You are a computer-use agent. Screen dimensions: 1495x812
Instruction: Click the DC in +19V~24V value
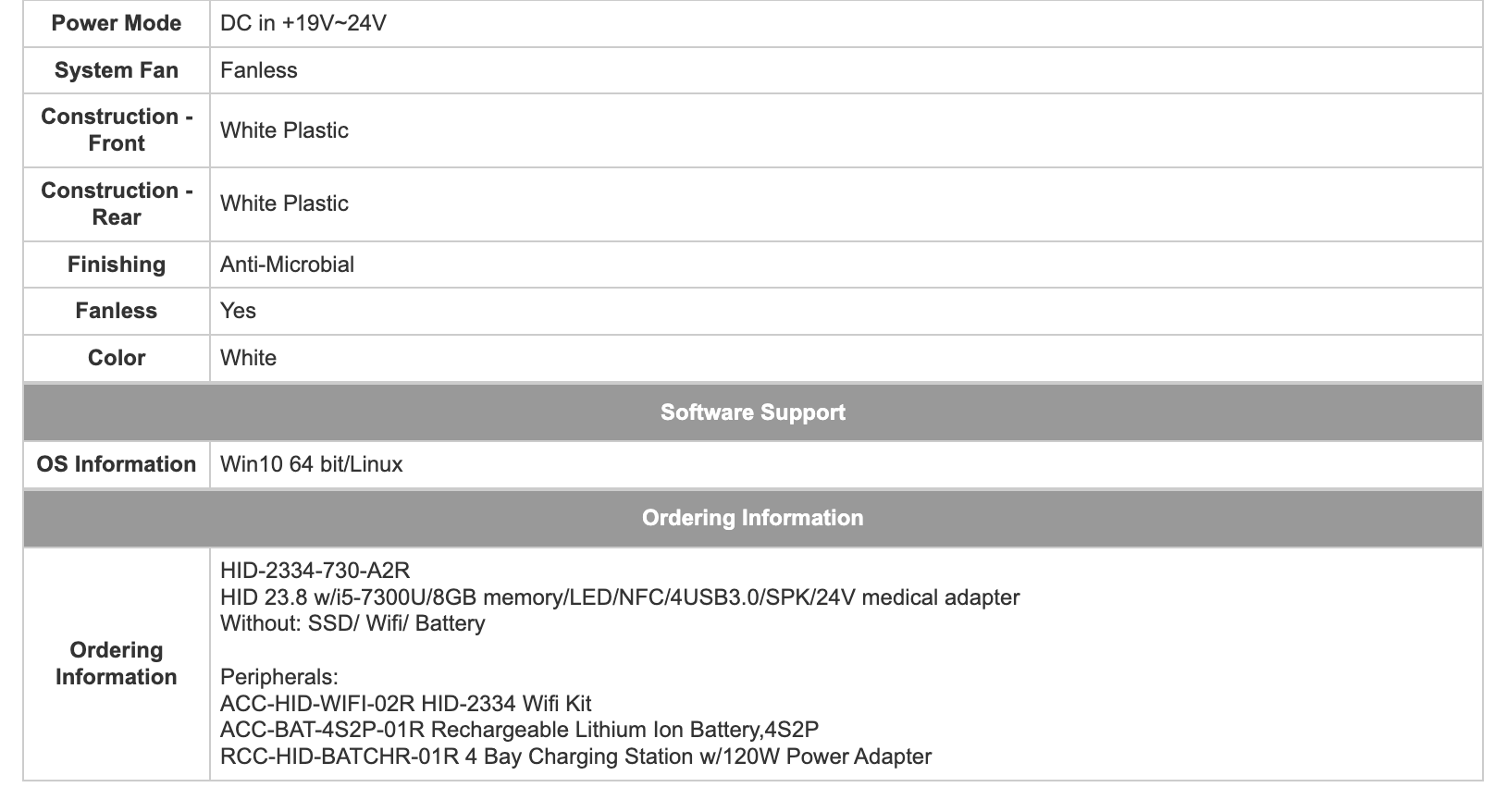tap(303, 23)
